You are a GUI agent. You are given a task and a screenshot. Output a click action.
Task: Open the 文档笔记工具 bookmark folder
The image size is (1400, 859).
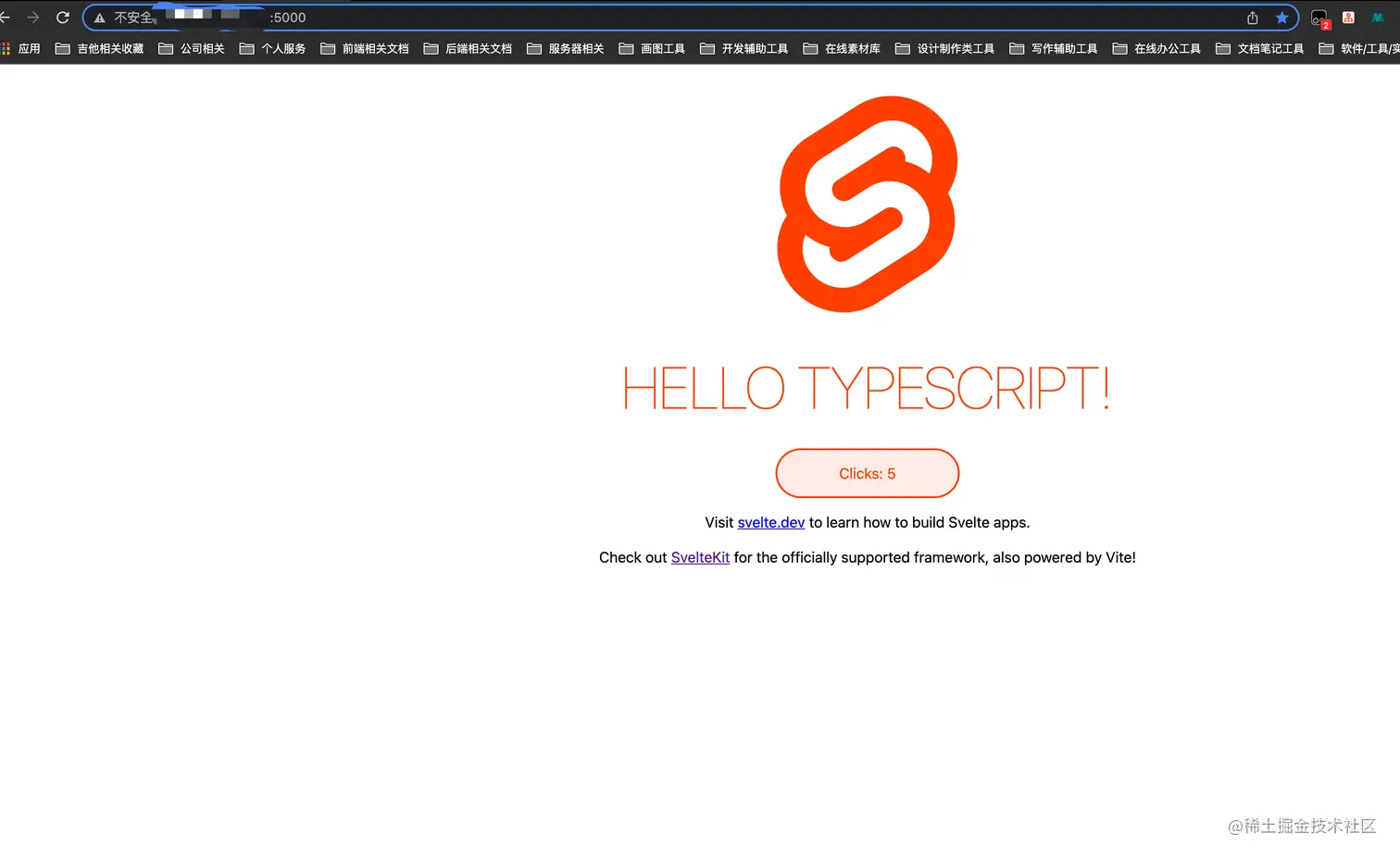pos(1260,48)
